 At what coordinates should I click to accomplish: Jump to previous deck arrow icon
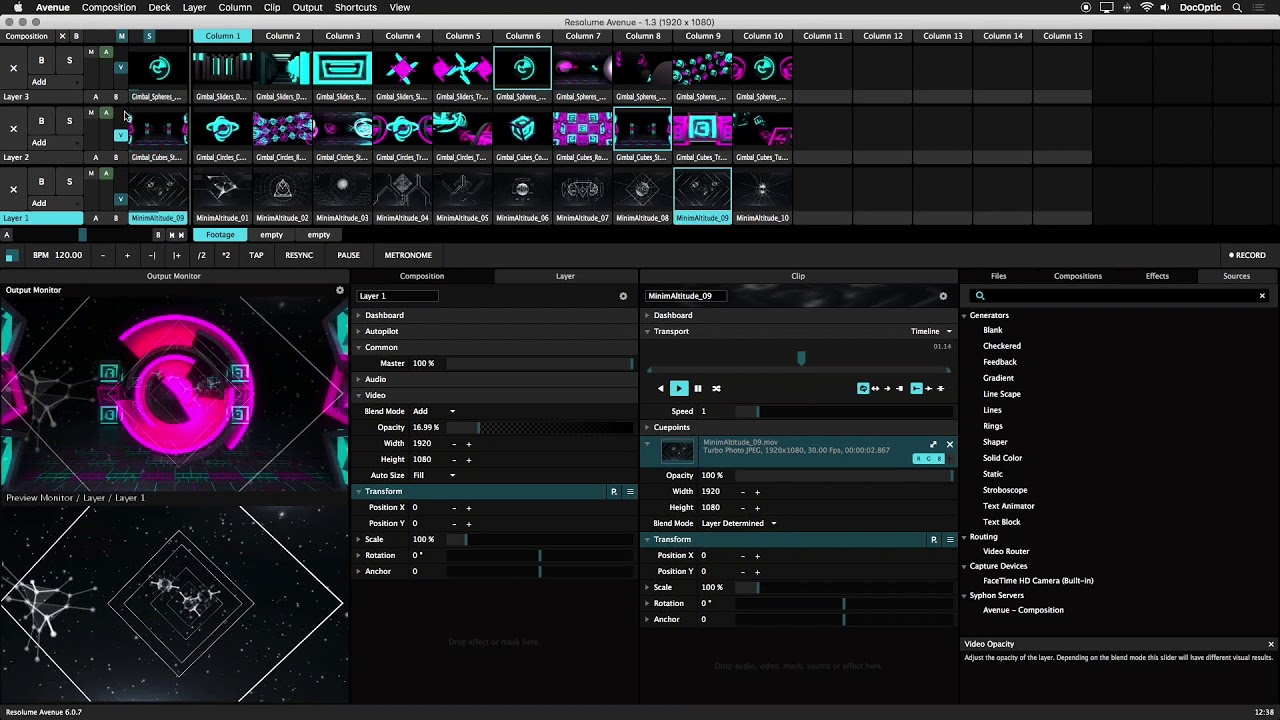171,235
